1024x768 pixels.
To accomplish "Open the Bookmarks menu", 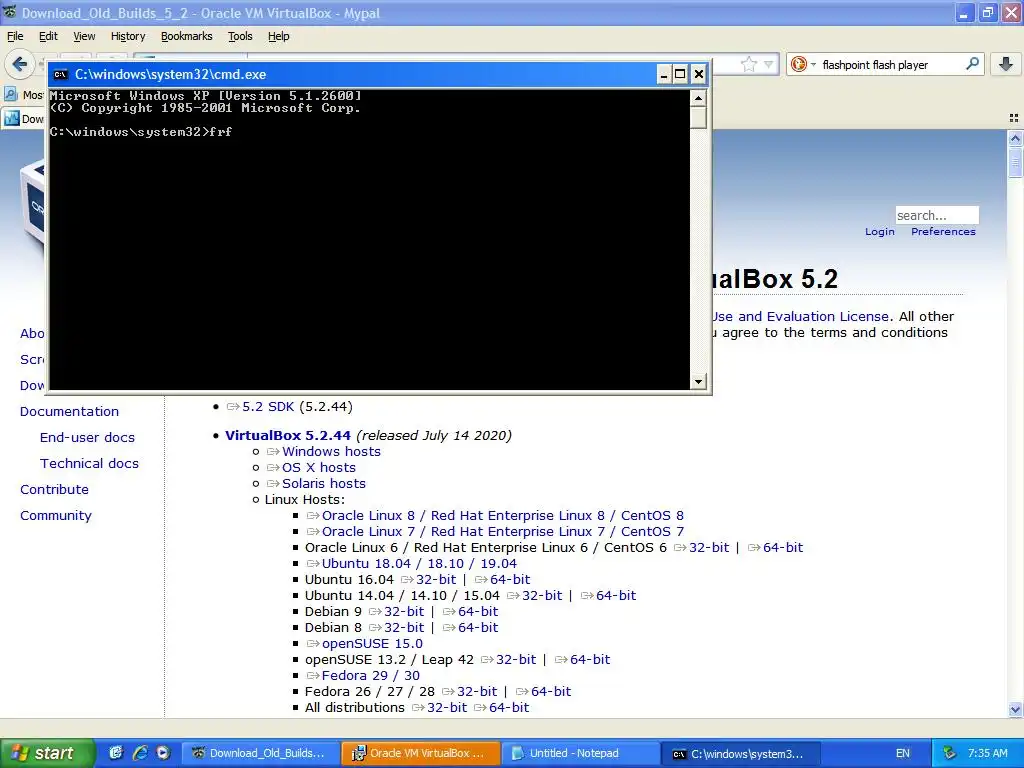I will click(187, 37).
